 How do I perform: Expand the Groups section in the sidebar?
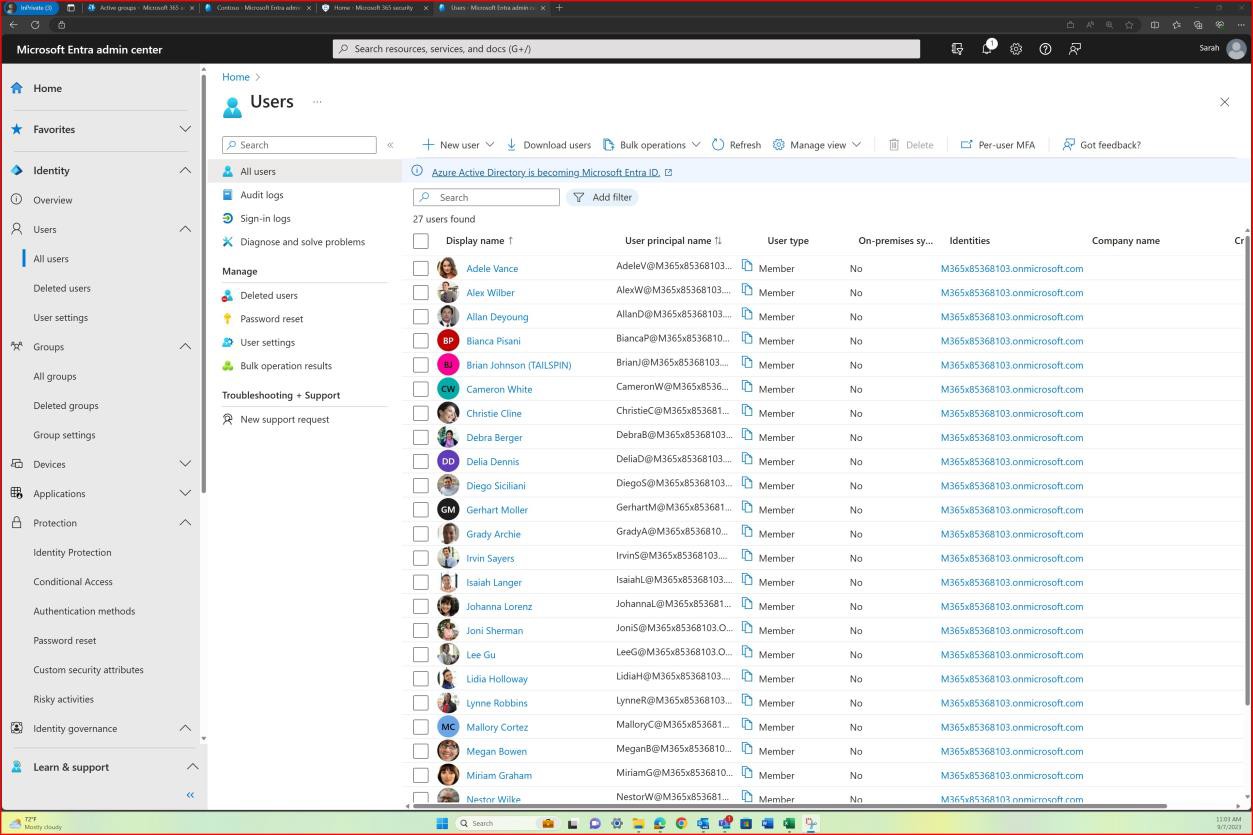(x=184, y=346)
